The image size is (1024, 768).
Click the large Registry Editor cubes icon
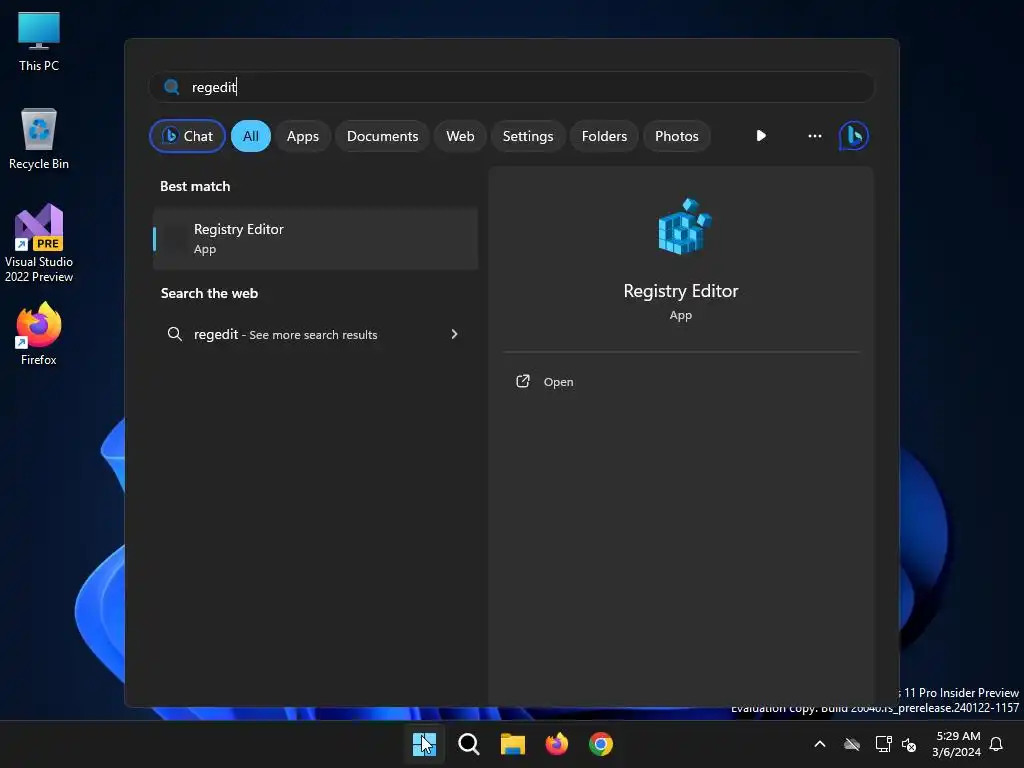pyautogui.click(x=684, y=227)
